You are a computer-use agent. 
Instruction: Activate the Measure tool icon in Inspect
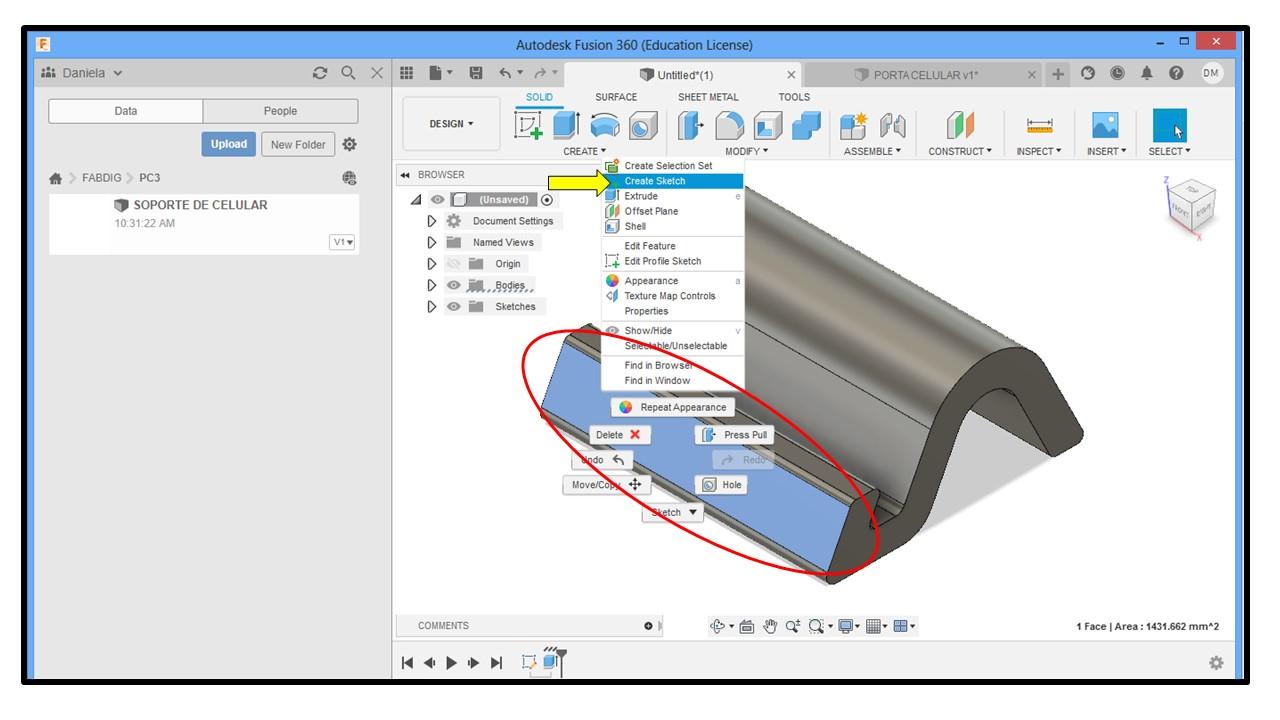pos(1040,125)
